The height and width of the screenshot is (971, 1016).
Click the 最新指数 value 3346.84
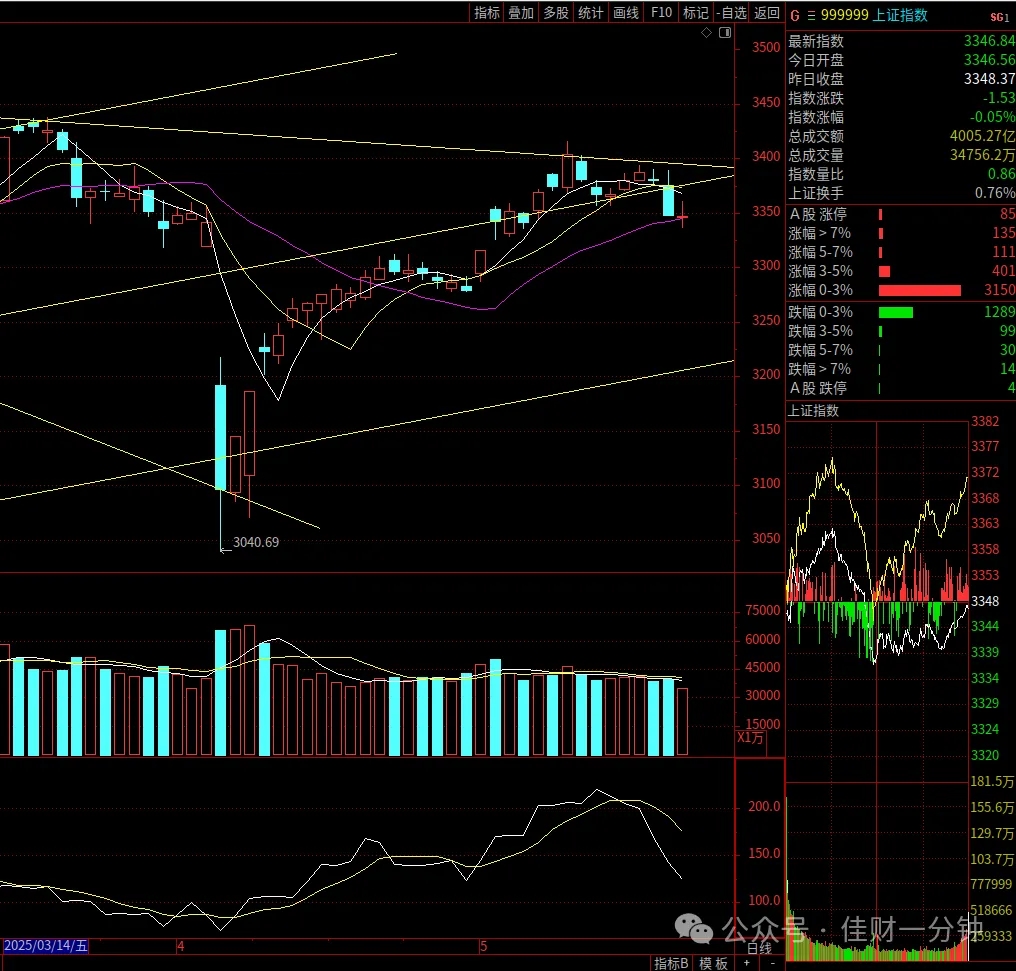tap(989, 41)
